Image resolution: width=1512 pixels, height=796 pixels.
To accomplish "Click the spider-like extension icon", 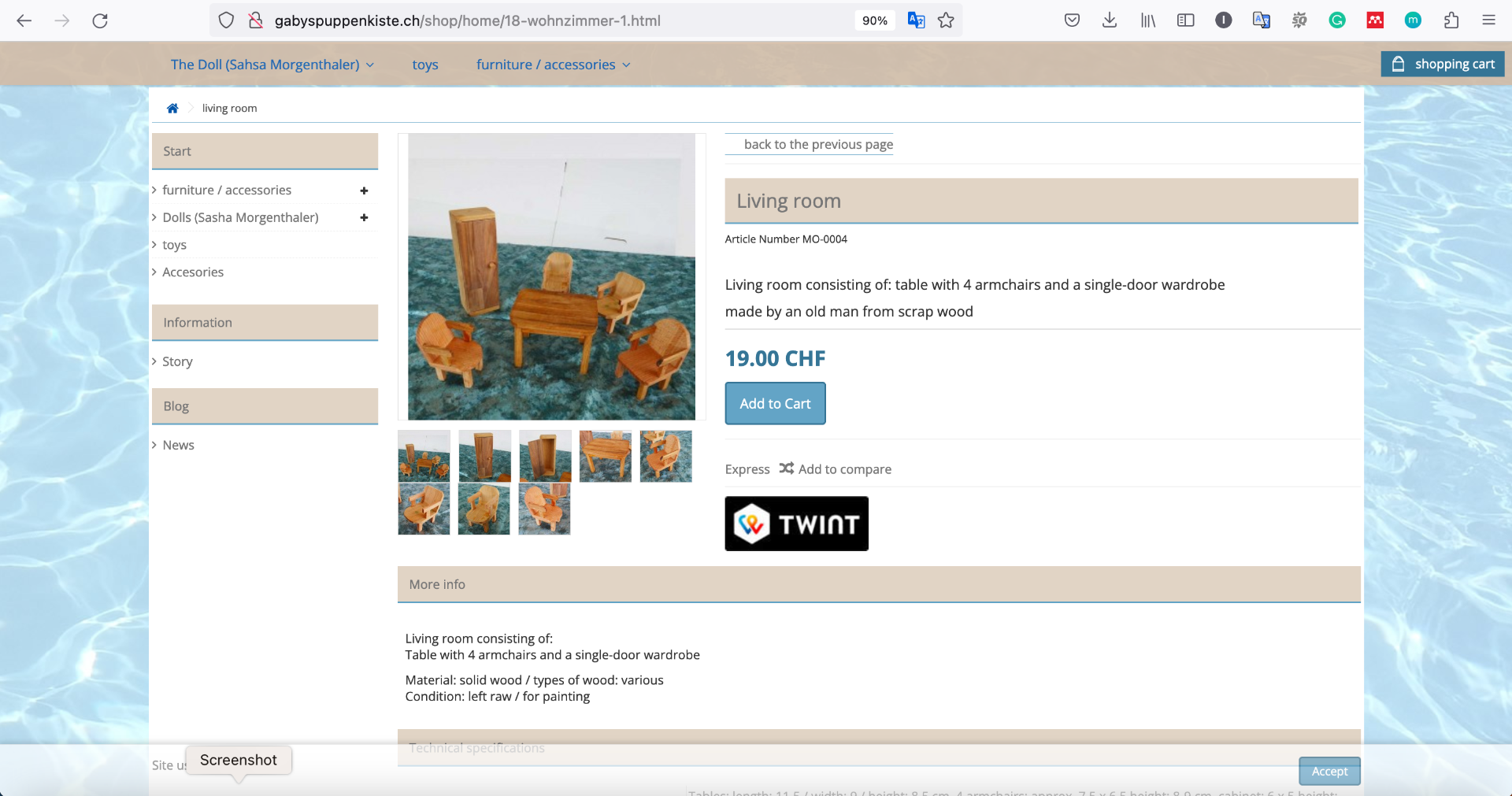I will coord(1299,20).
